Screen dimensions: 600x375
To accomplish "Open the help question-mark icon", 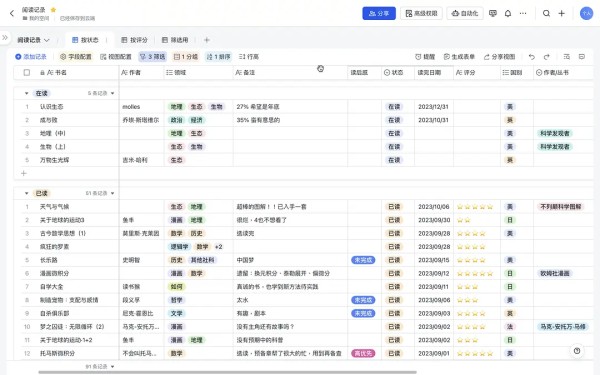I will [x=577, y=351].
